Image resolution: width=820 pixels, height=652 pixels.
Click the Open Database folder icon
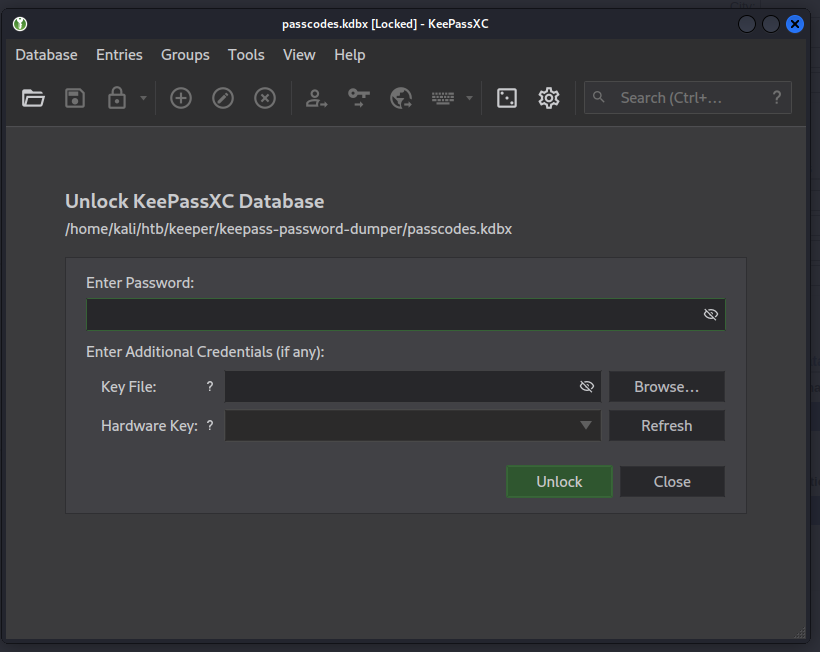coord(34,98)
